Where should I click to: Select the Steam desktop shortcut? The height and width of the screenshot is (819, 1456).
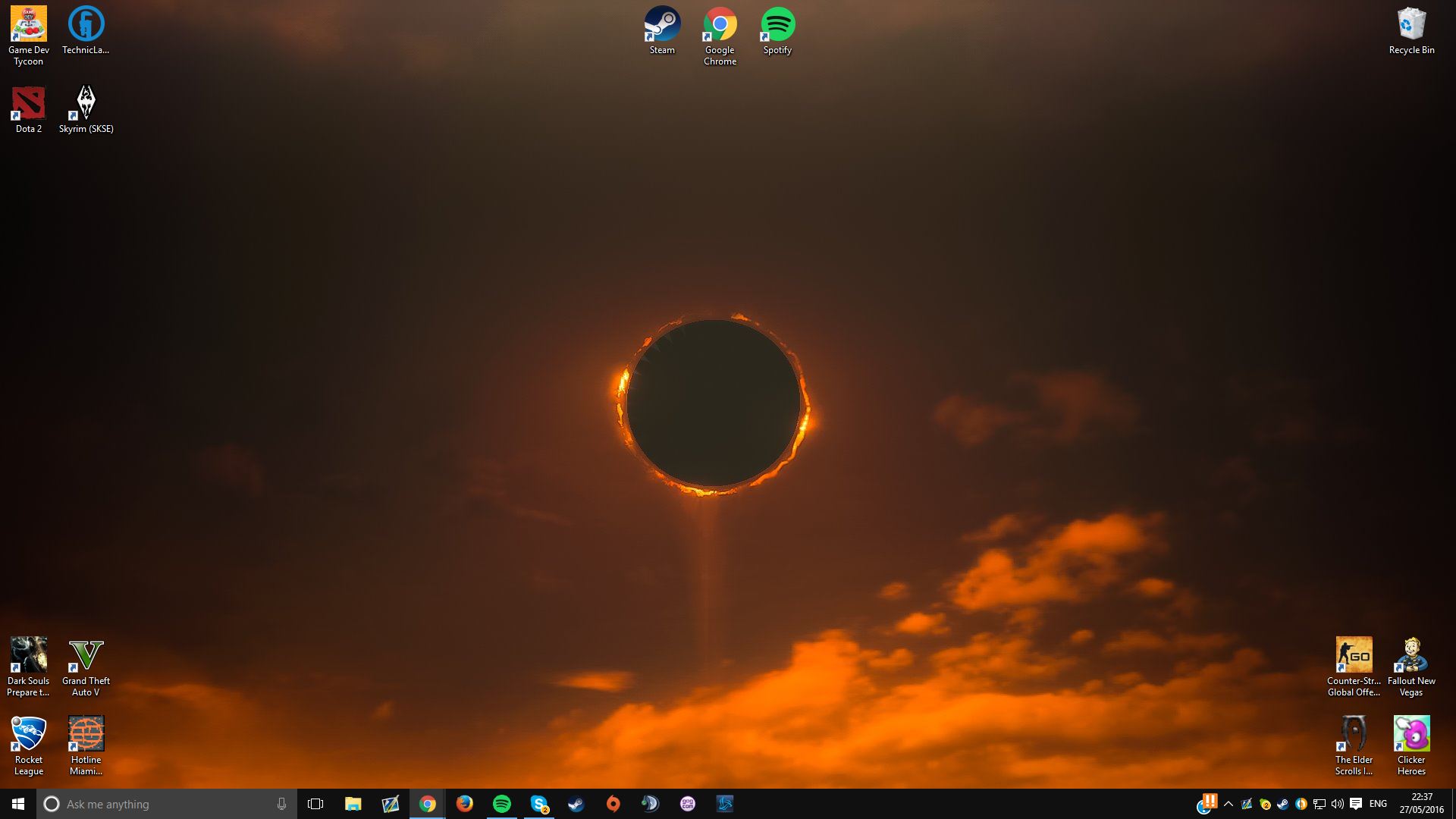coord(662,31)
